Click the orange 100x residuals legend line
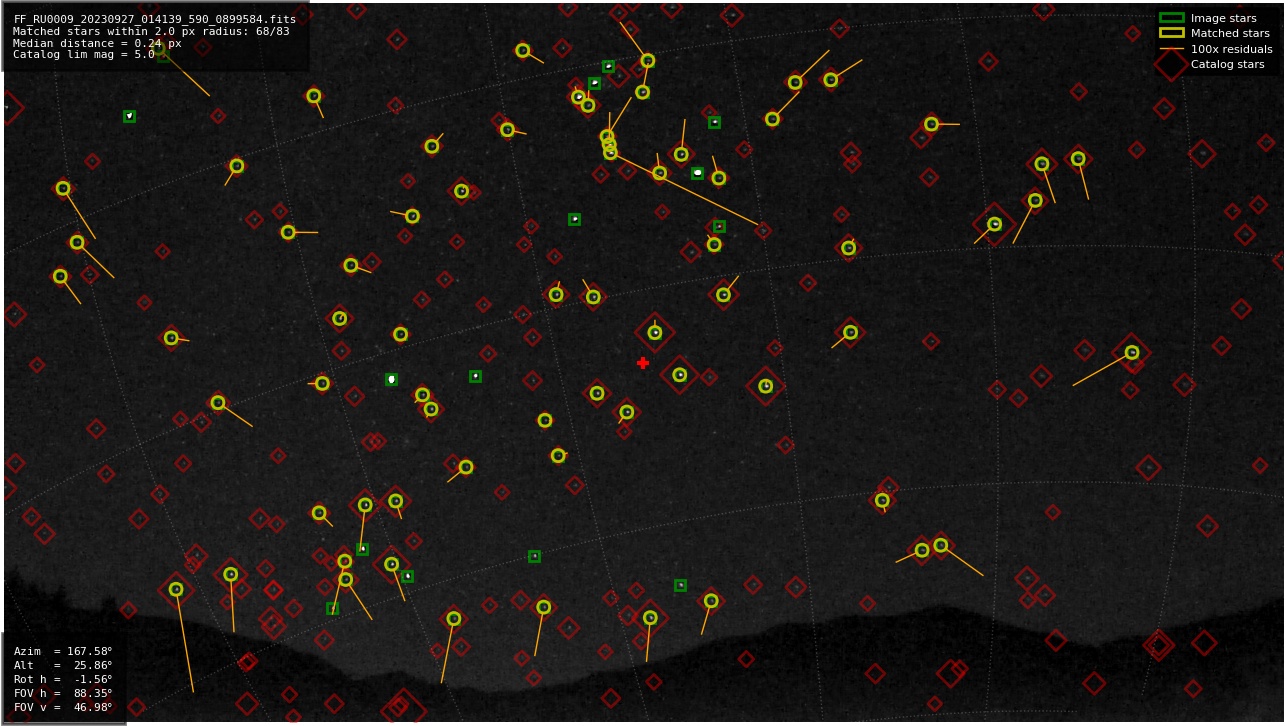Viewport: 1286px width, 726px height. tap(1171, 49)
